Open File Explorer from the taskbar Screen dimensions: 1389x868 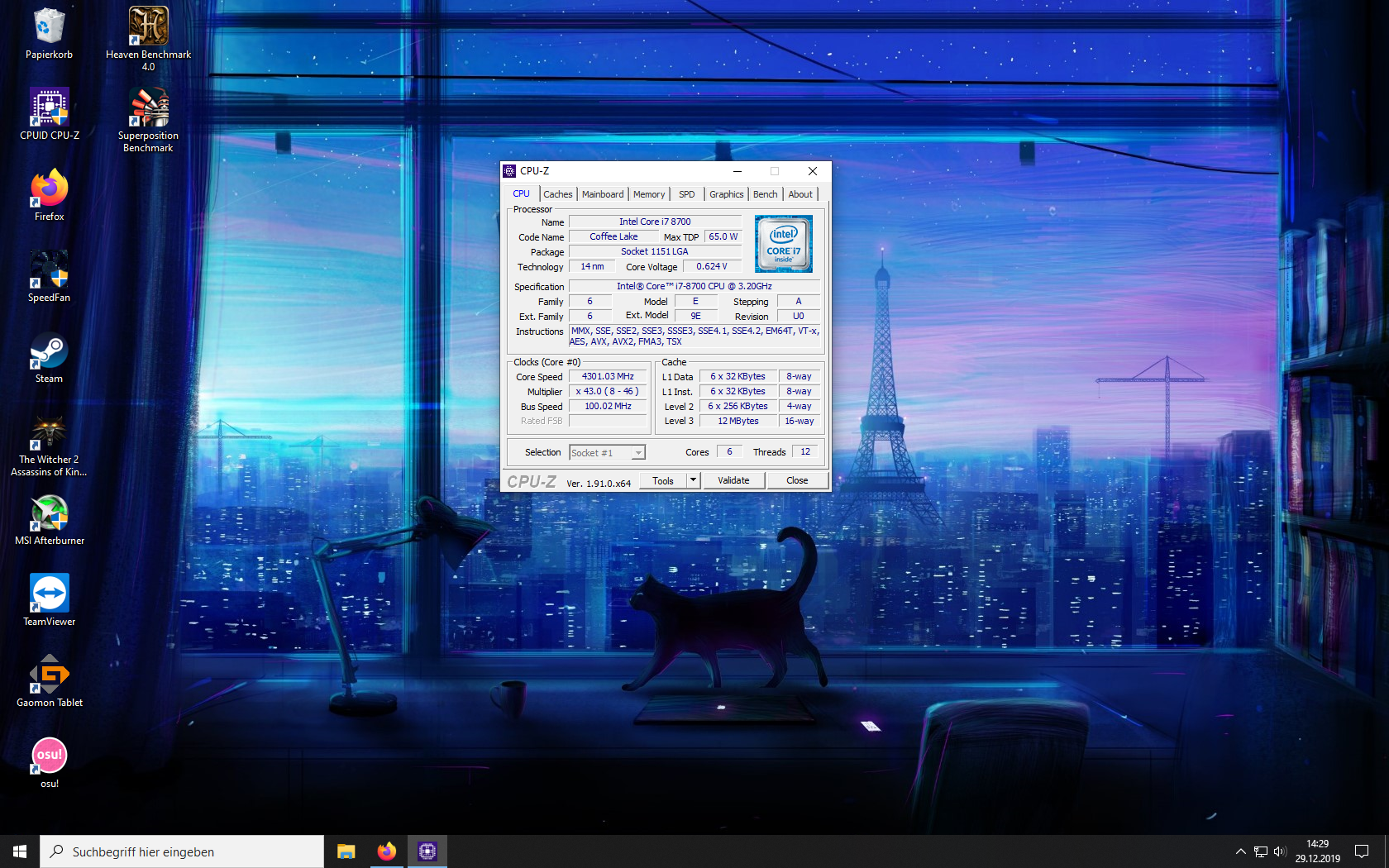(346, 851)
